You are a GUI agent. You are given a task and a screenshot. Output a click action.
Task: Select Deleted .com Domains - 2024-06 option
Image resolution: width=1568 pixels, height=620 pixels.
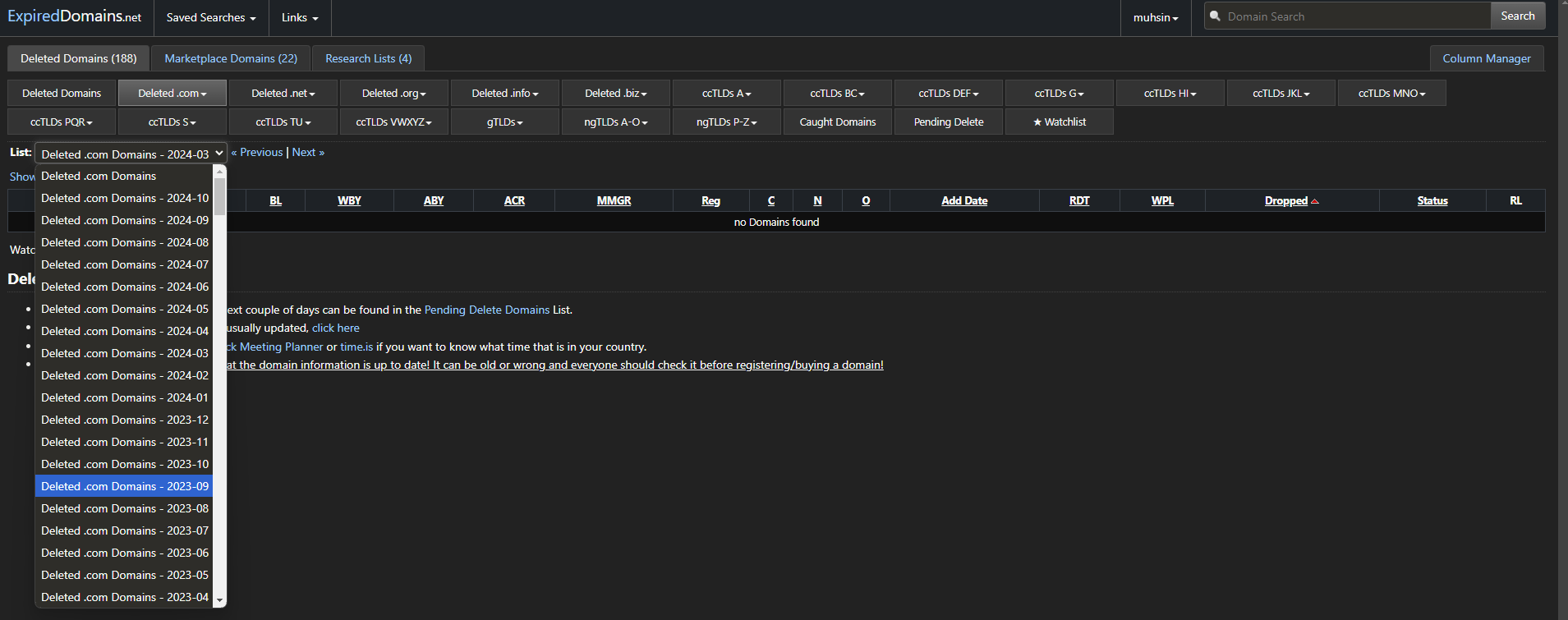point(124,287)
